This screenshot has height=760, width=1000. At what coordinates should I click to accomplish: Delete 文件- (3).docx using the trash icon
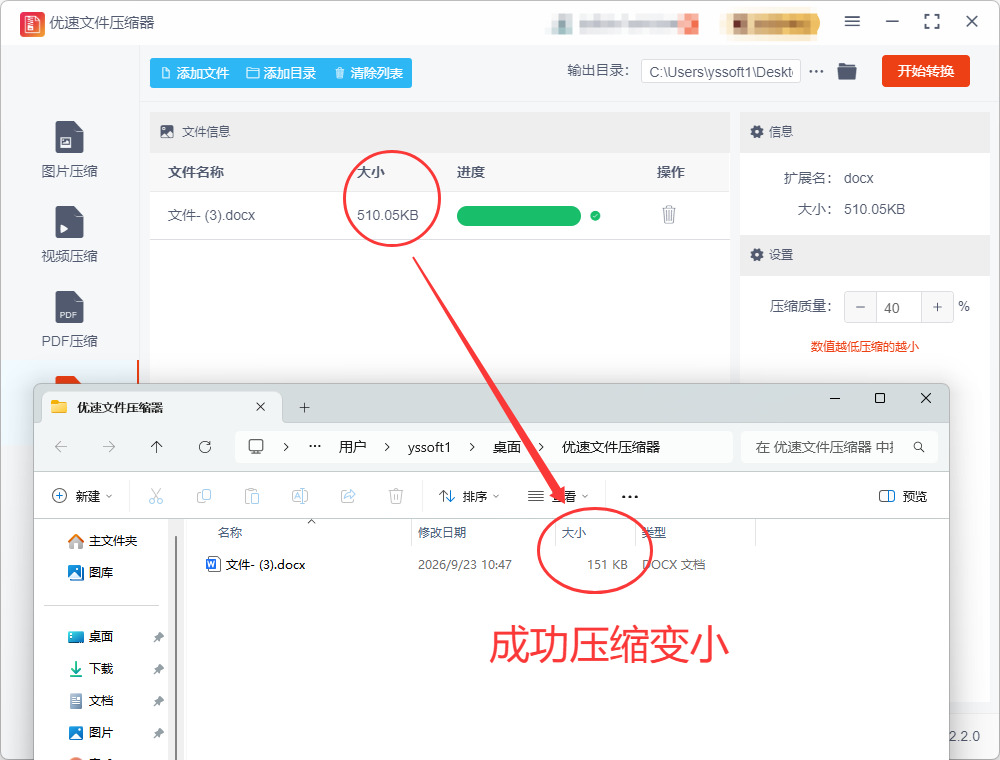point(668,214)
